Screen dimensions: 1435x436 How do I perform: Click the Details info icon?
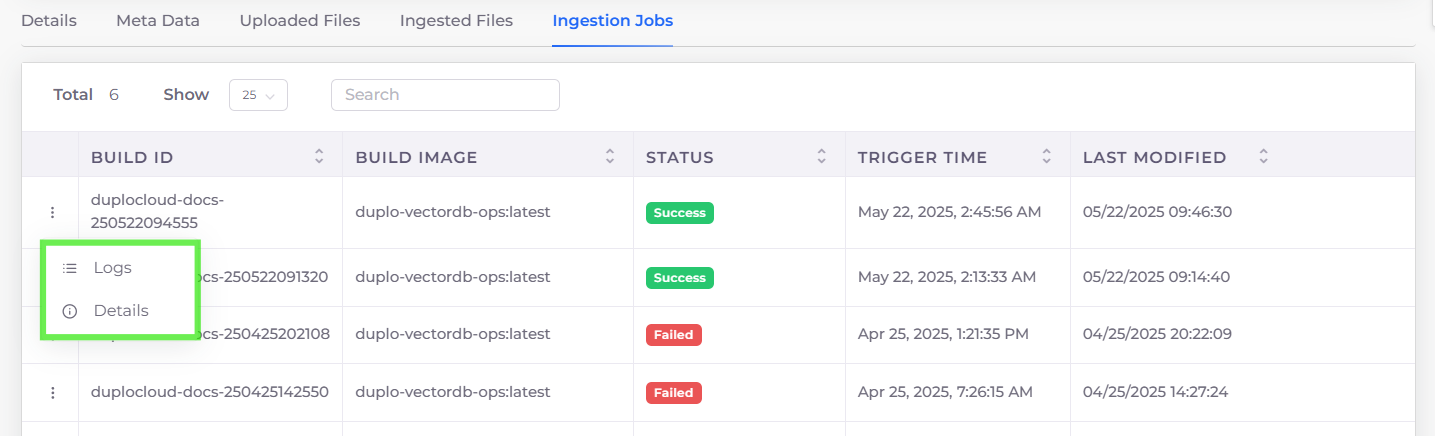[x=70, y=311]
